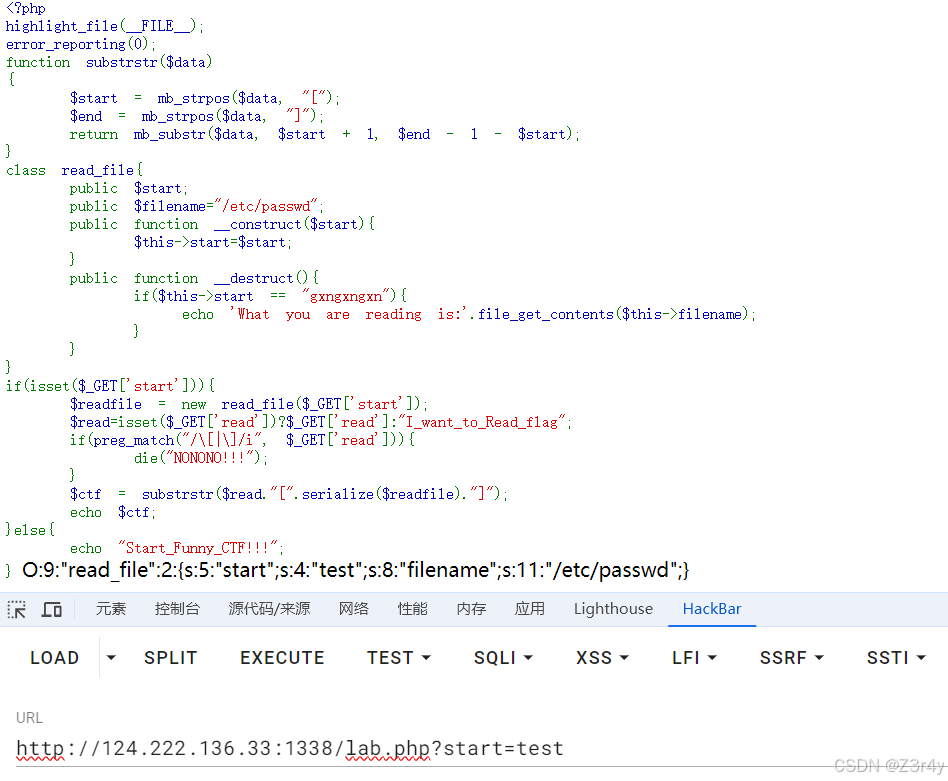Activate the inspect element picker icon
Screen dimensions: 948x781
pos(17,609)
